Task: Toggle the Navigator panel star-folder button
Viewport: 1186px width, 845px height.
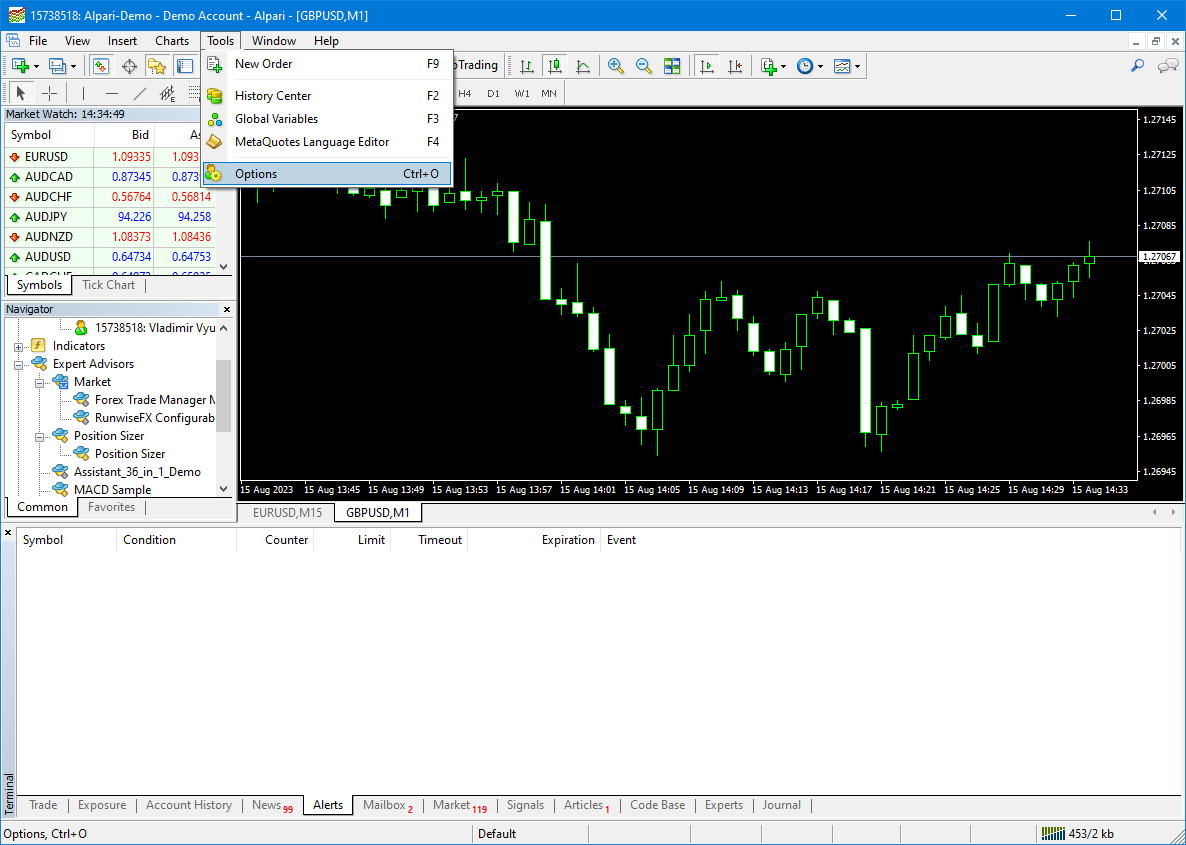Action: [157, 66]
